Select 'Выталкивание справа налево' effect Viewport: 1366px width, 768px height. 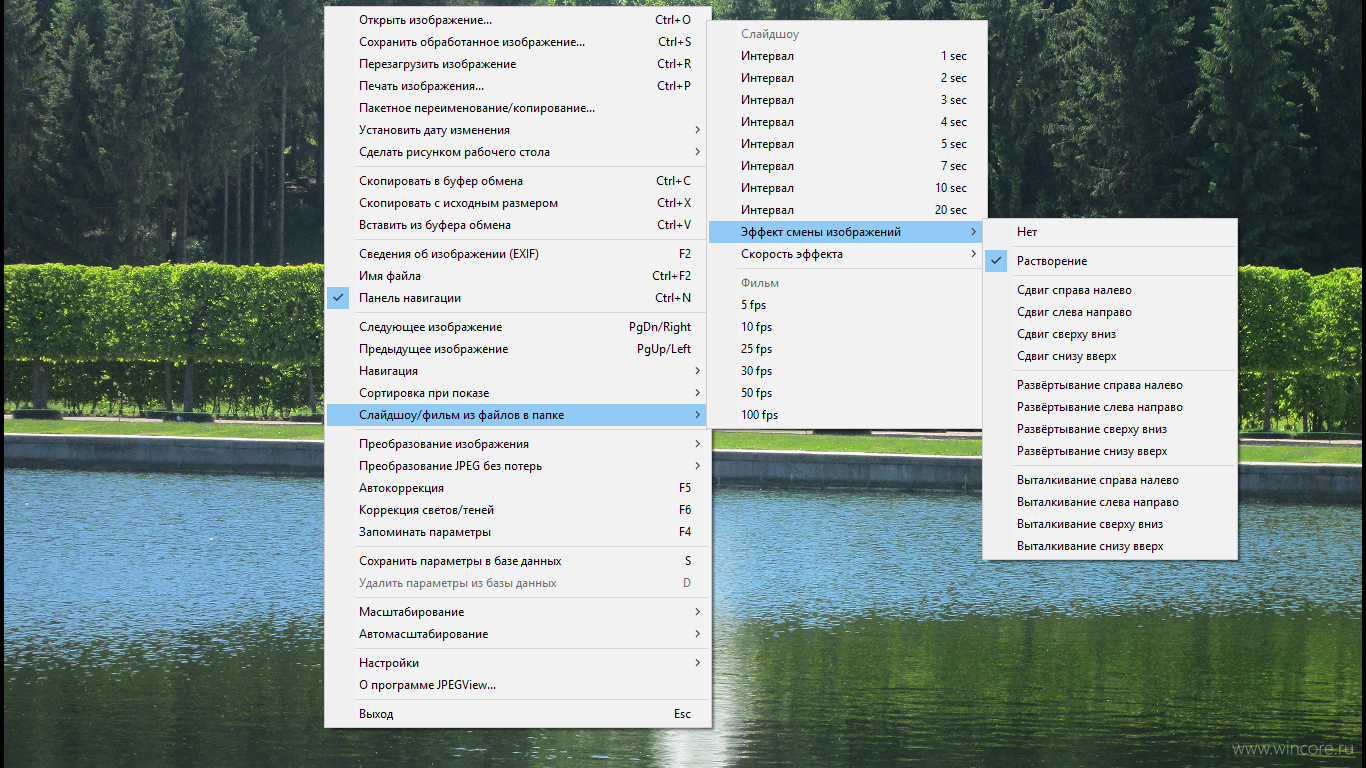tap(1110, 480)
